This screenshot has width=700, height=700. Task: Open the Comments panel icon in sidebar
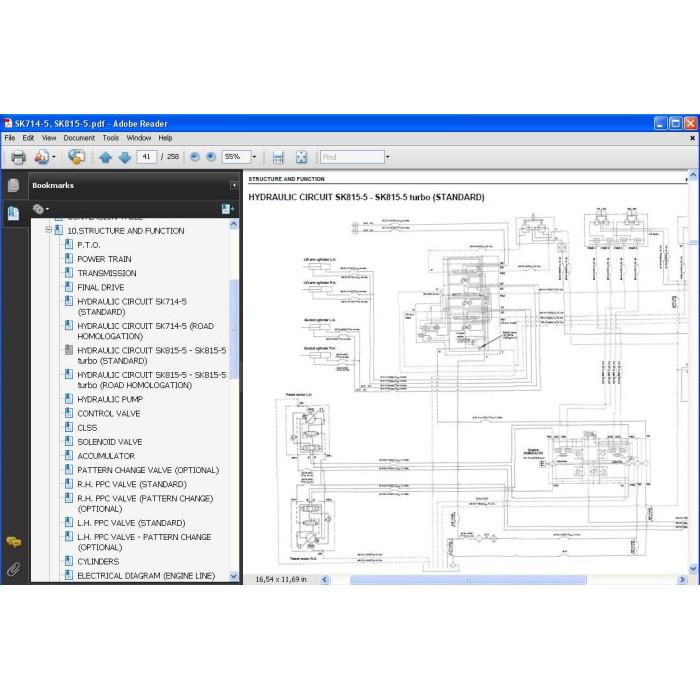click(13, 542)
